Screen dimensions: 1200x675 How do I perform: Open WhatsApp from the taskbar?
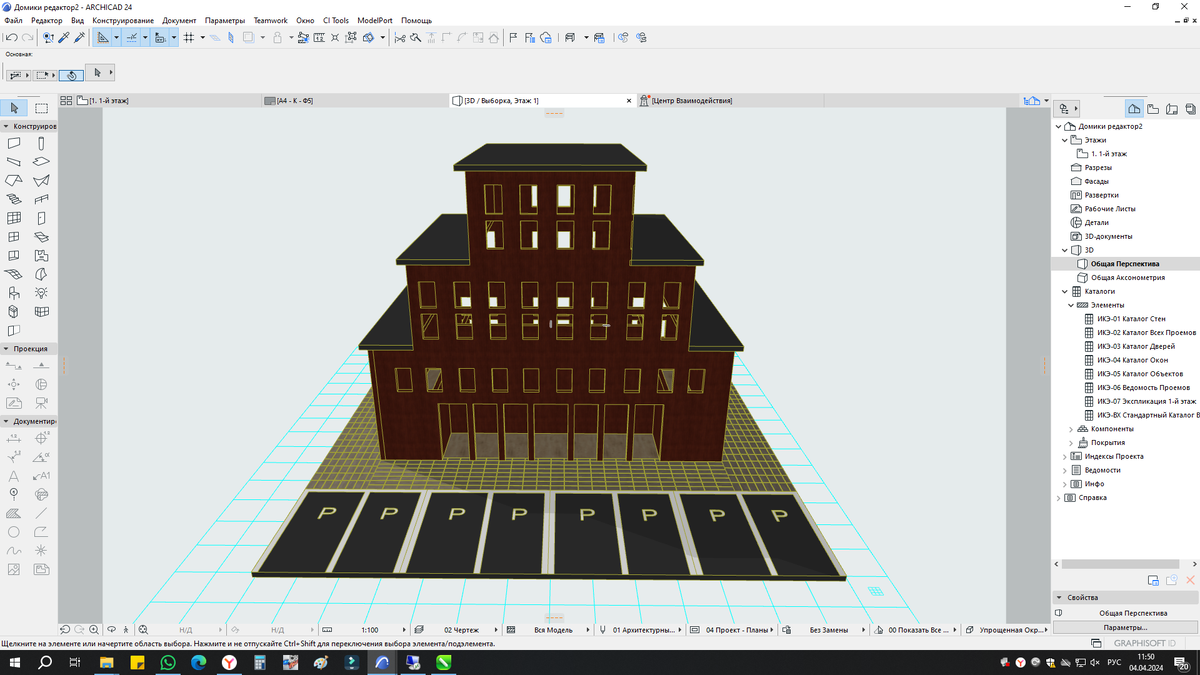pos(167,662)
